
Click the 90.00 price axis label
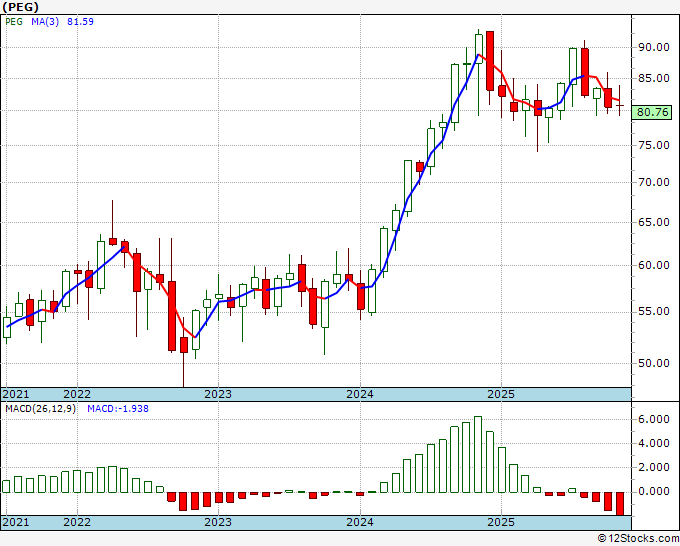(654, 47)
